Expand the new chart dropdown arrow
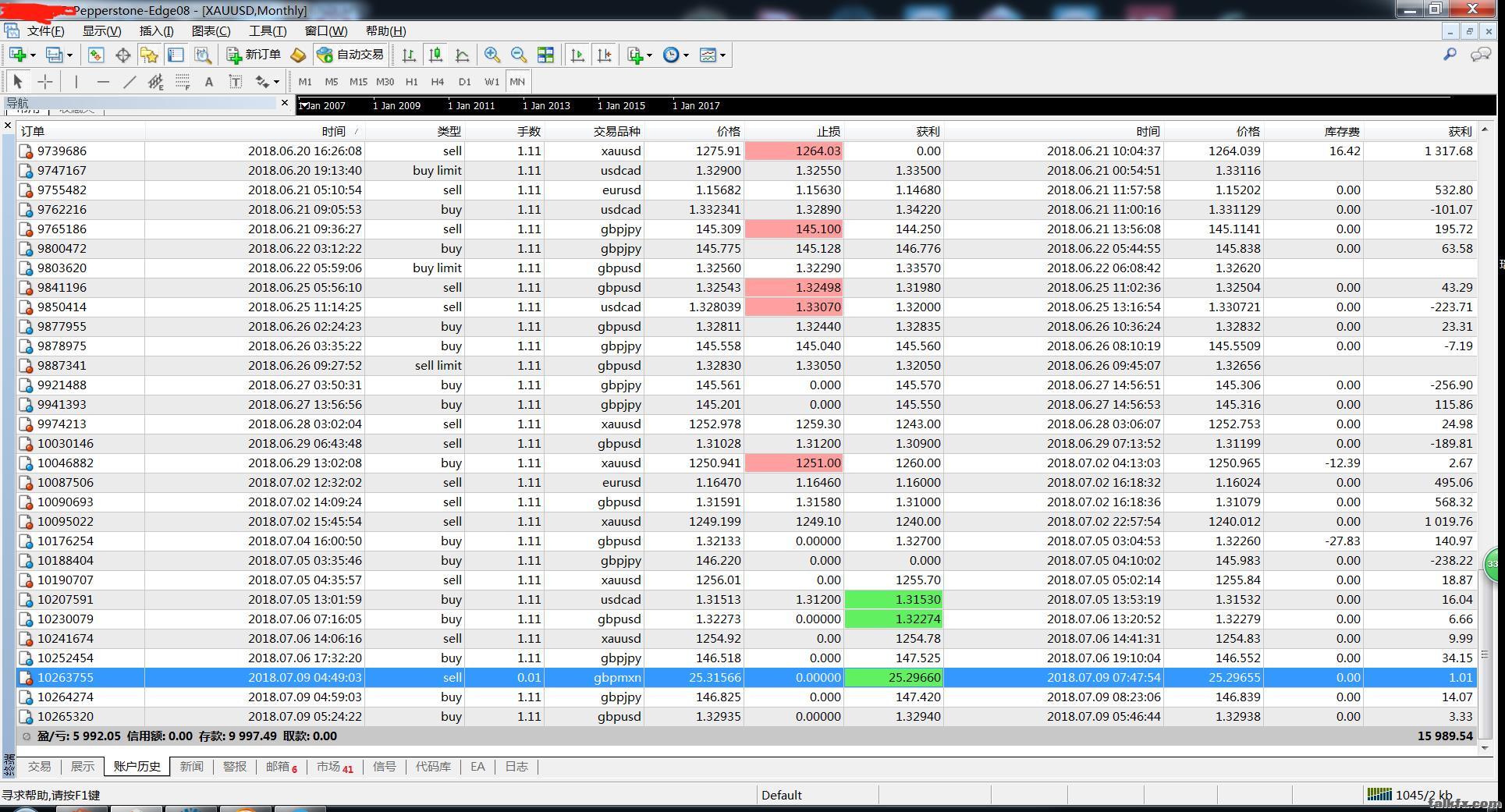The image size is (1505, 812). point(33,55)
